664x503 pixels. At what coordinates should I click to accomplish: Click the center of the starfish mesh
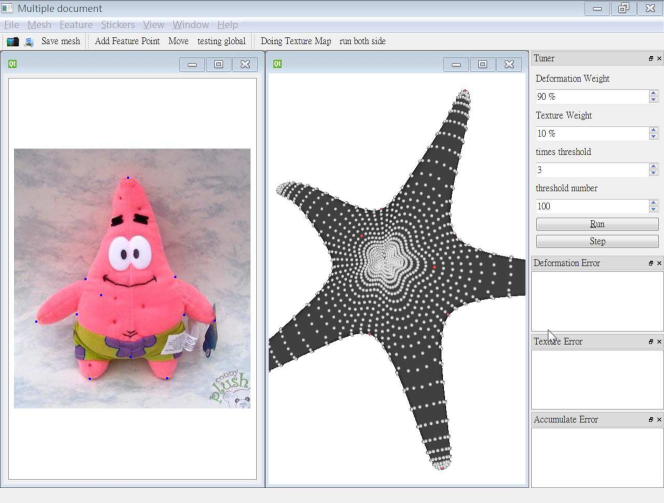(387, 258)
